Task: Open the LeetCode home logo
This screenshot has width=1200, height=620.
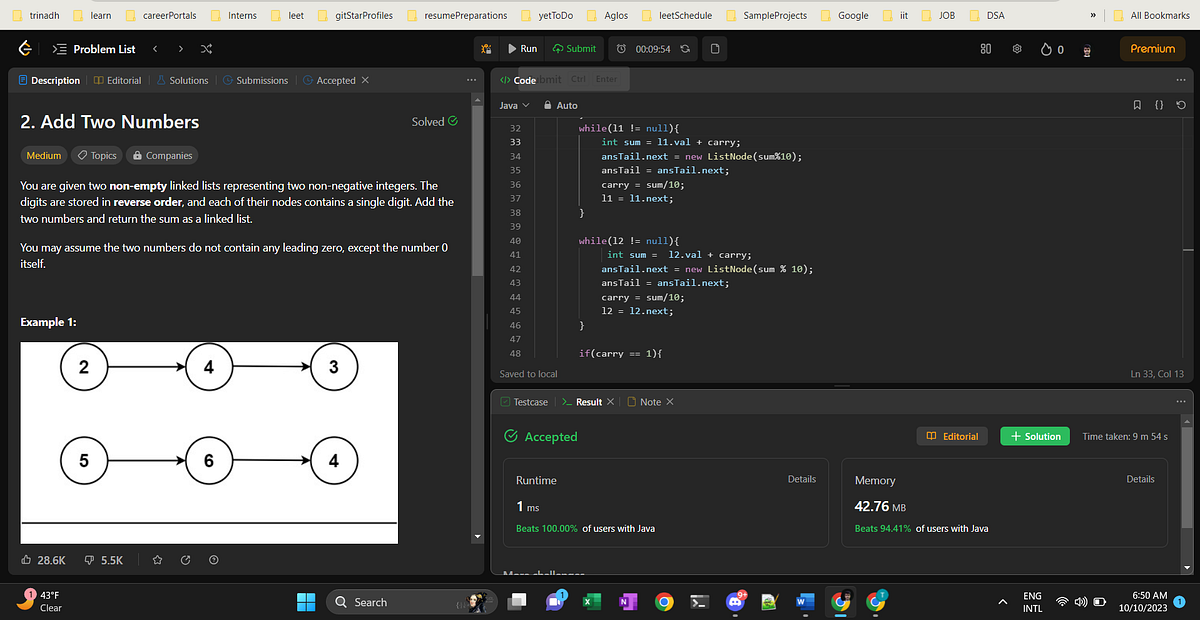Action: 25,49
